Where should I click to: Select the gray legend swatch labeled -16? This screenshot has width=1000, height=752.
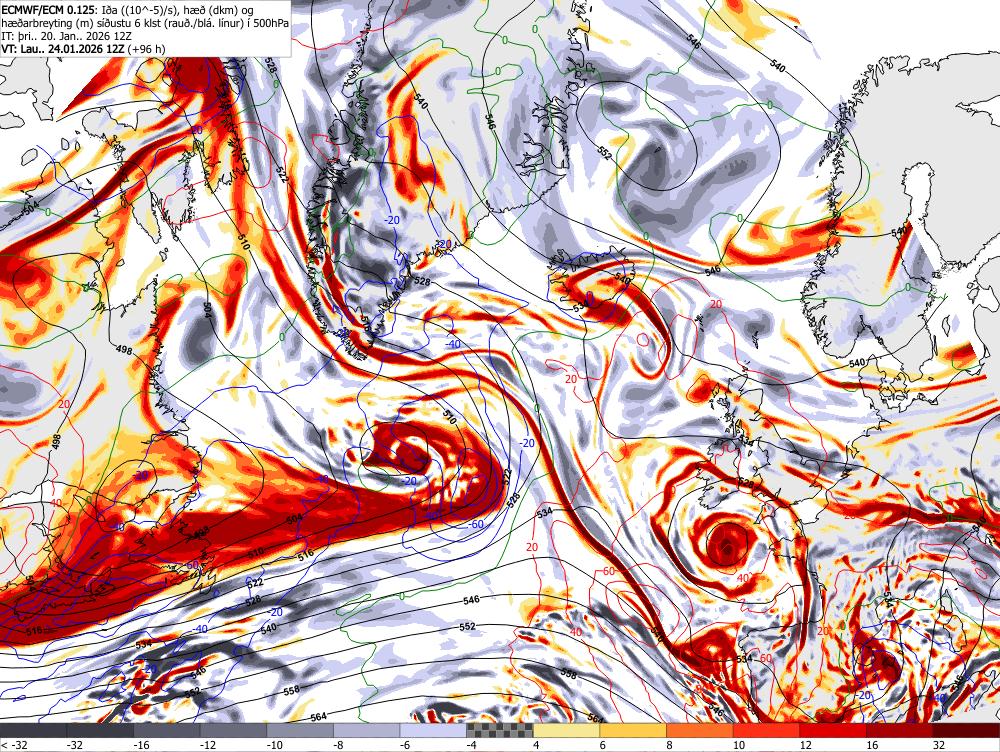[167, 731]
